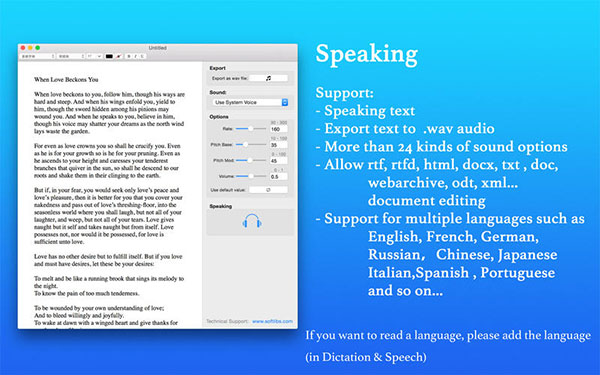Zoom the window with green button
The image size is (600, 375).
click(x=38, y=48)
